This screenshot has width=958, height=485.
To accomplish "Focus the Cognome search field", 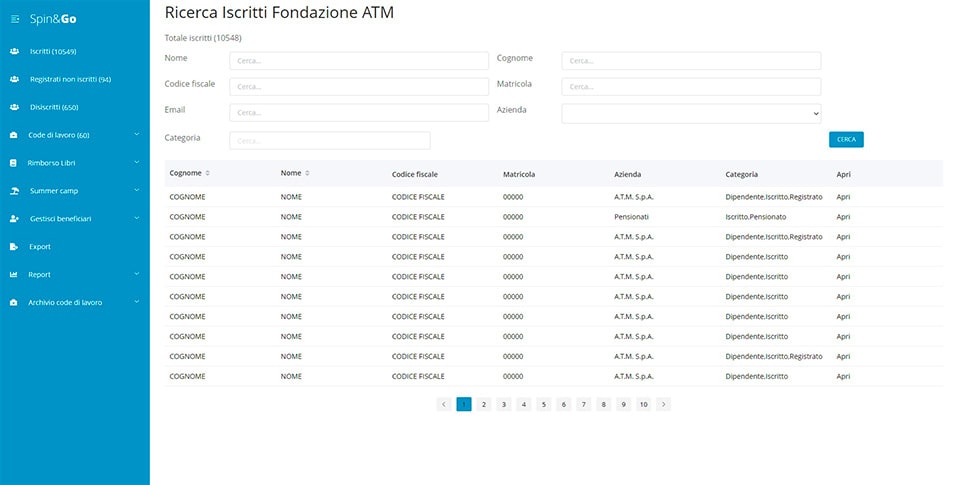I will (x=691, y=60).
